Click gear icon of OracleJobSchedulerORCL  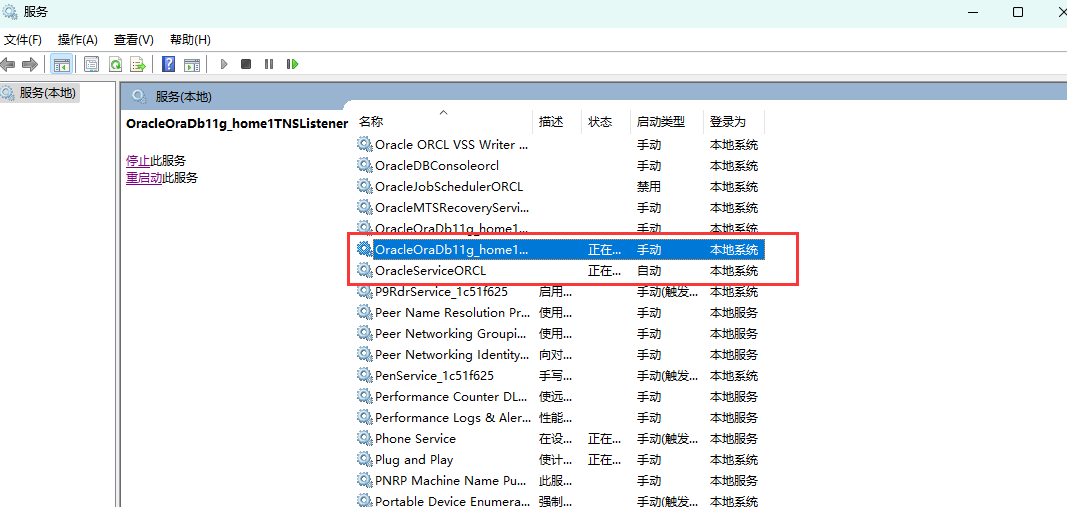tap(365, 186)
